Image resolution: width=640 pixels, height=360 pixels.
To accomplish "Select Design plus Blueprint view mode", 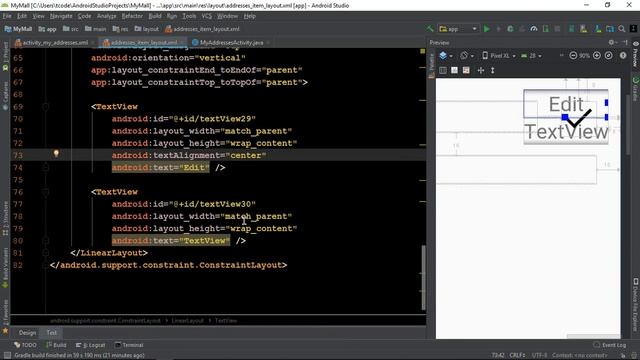I will (x=466, y=70).
